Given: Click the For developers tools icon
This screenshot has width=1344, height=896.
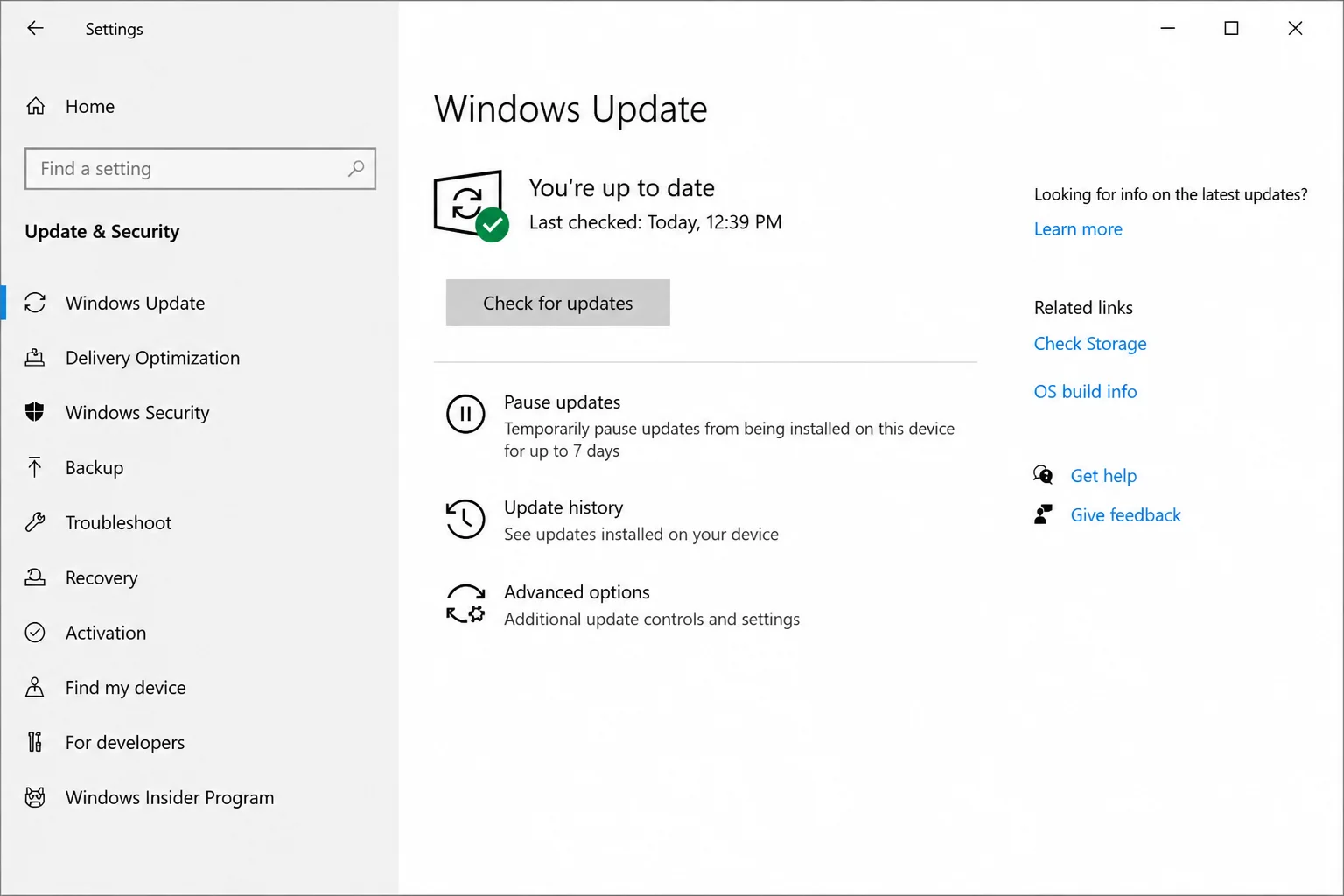Looking at the screenshot, I should (35, 742).
